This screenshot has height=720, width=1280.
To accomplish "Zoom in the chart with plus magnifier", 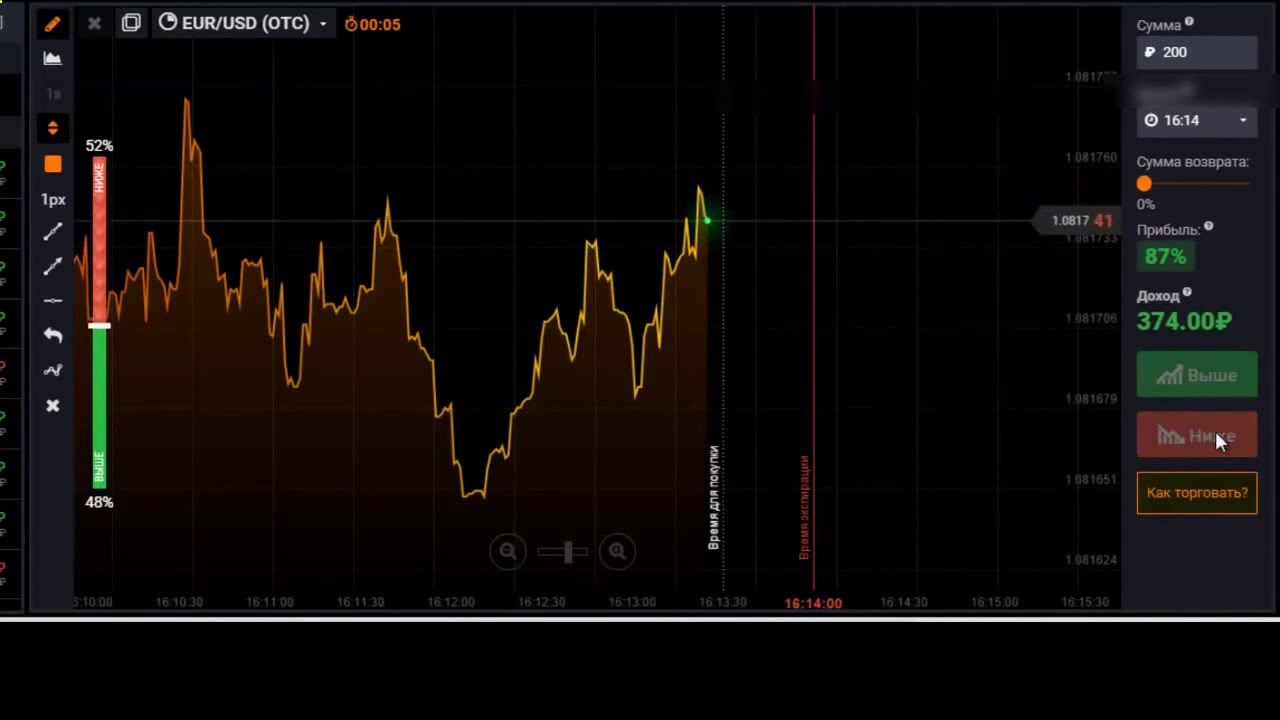I will tap(617, 551).
